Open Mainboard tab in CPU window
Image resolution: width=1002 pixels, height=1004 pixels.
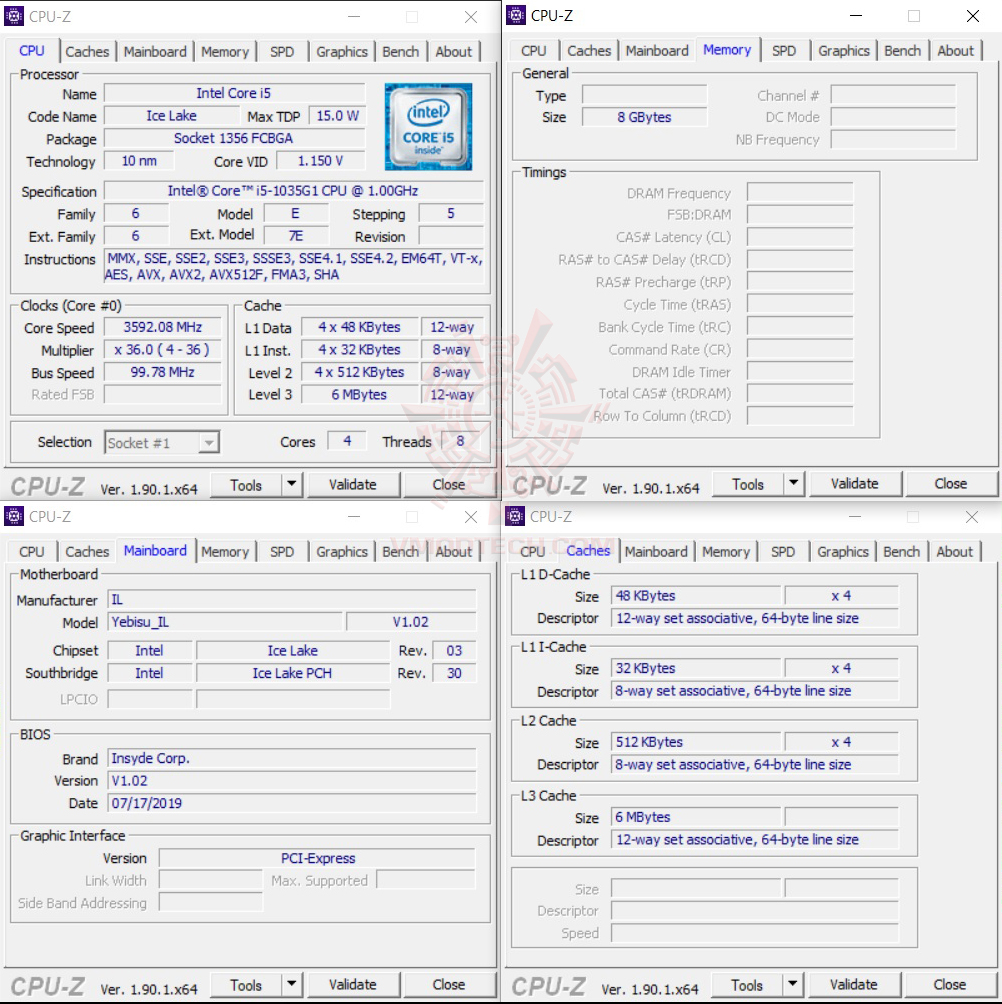155,52
